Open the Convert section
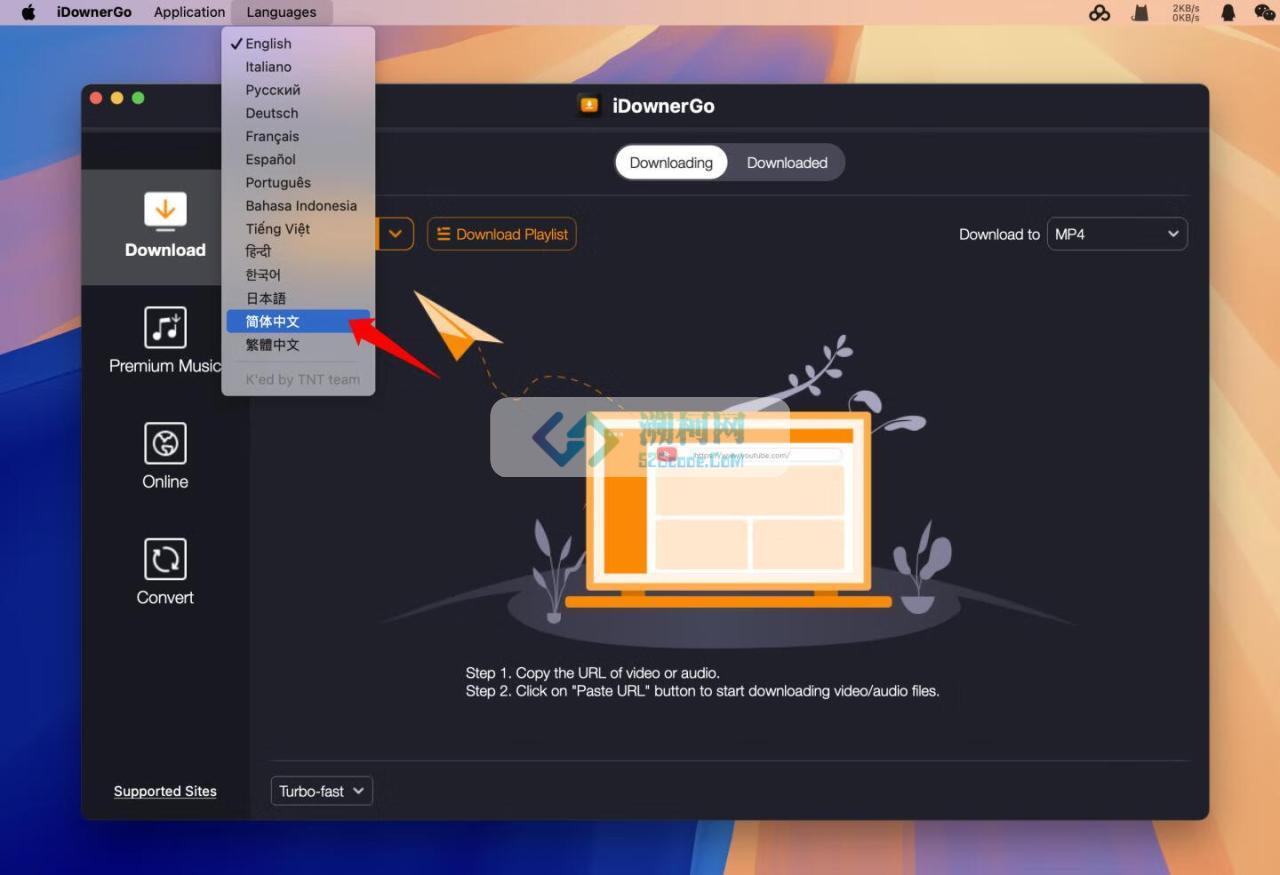 click(165, 573)
